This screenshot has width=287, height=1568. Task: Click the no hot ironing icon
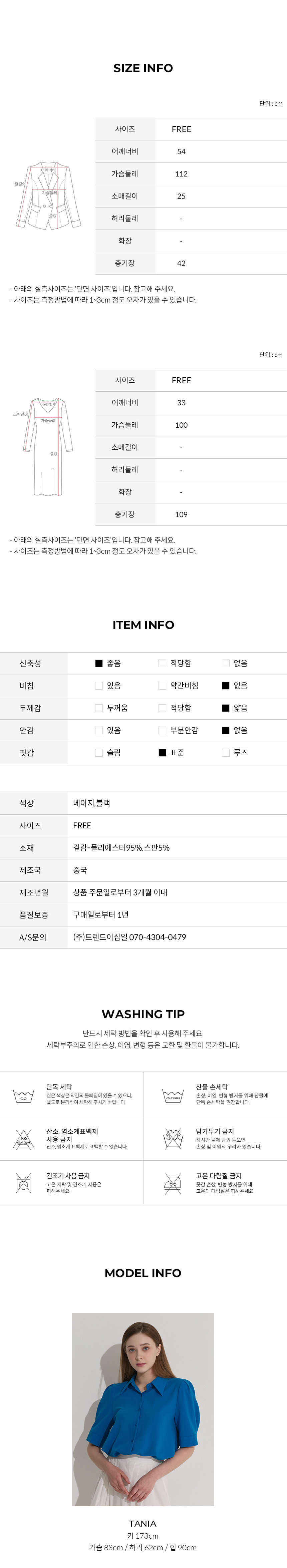173,1183
